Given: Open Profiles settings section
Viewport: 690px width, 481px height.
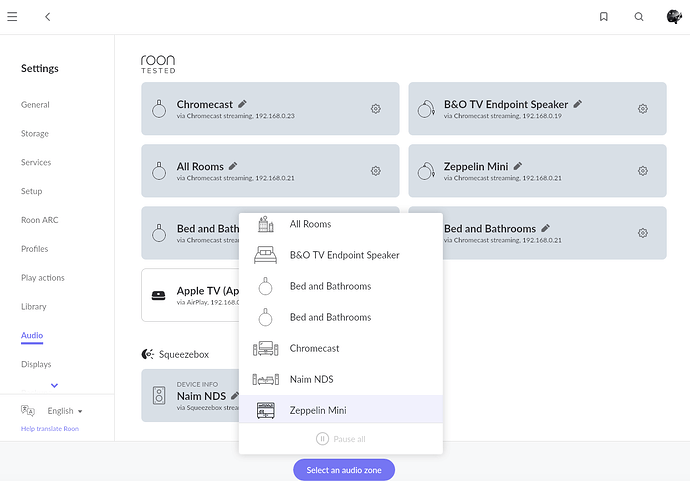Looking at the screenshot, I should tap(34, 249).
